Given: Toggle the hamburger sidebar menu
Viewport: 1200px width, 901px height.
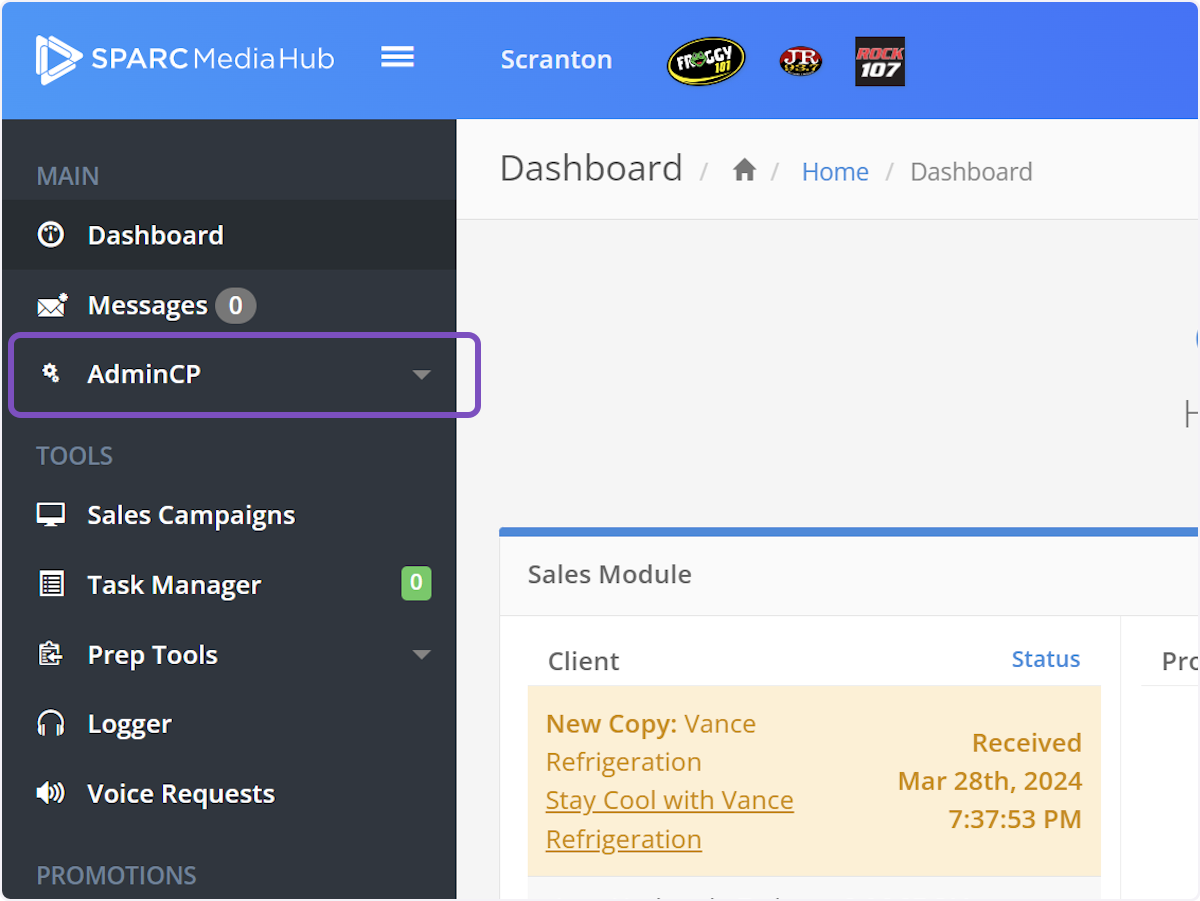Looking at the screenshot, I should 397,58.
